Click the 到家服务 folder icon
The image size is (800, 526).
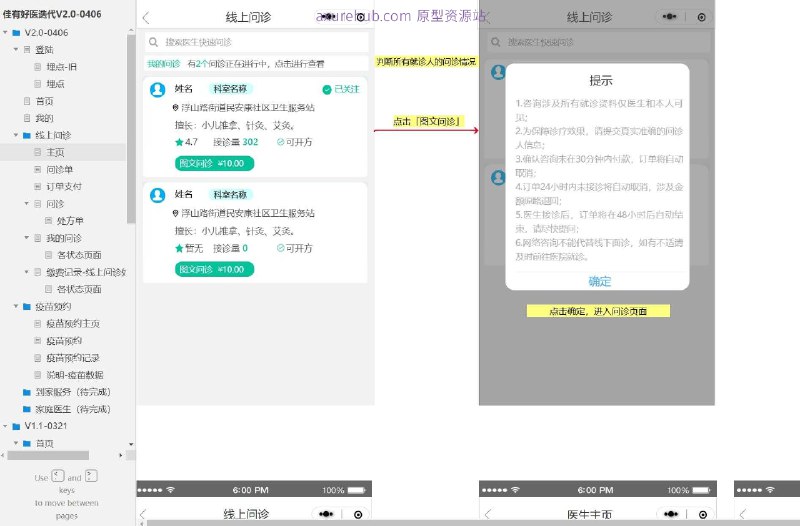coord(27,392)
